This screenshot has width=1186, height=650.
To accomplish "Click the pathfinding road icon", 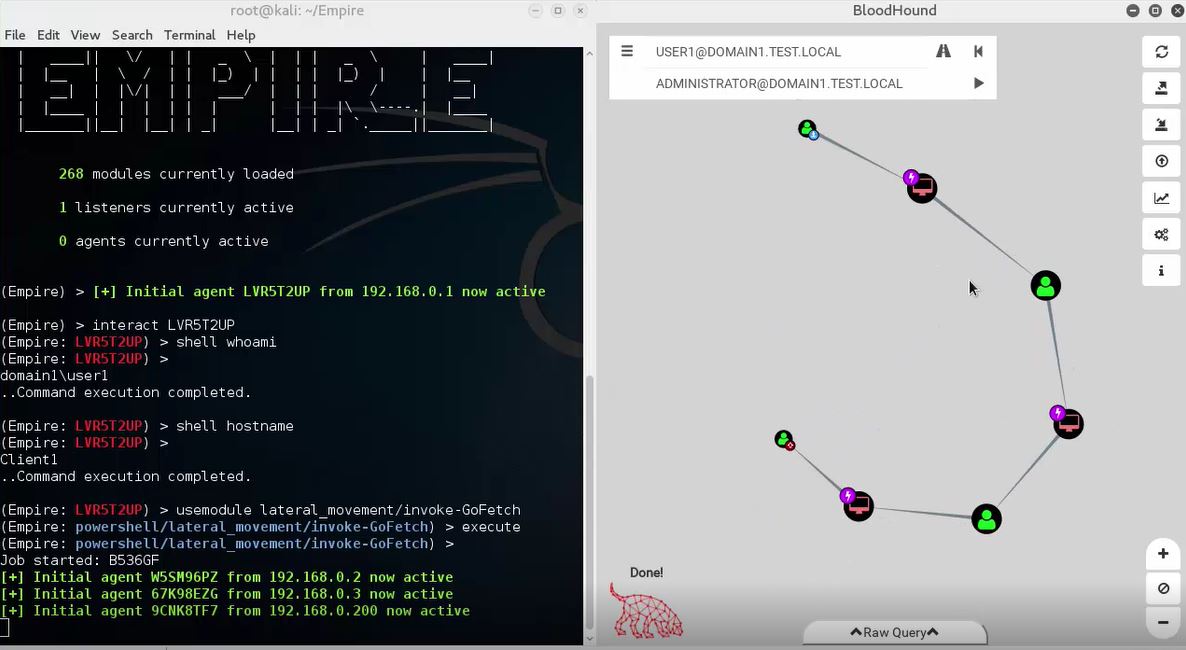I will (943, 51).
